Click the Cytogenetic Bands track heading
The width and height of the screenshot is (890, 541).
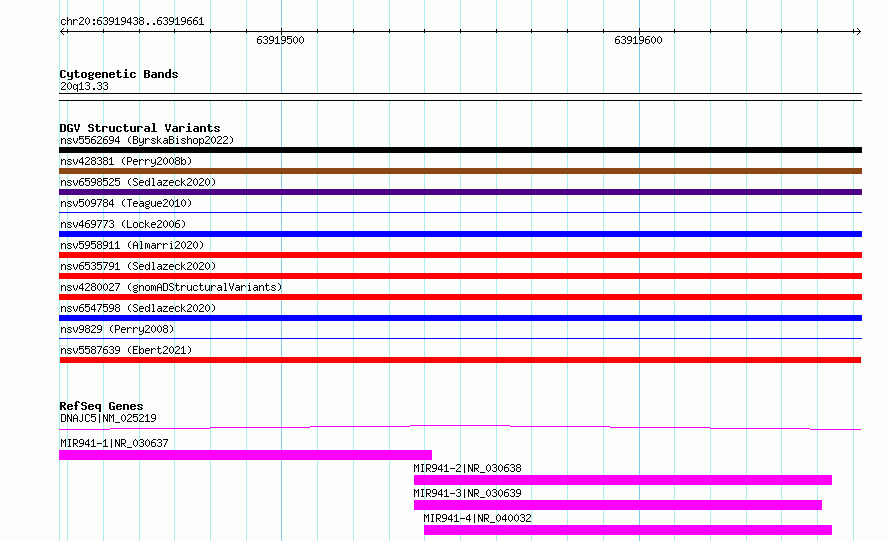[119, 74]
